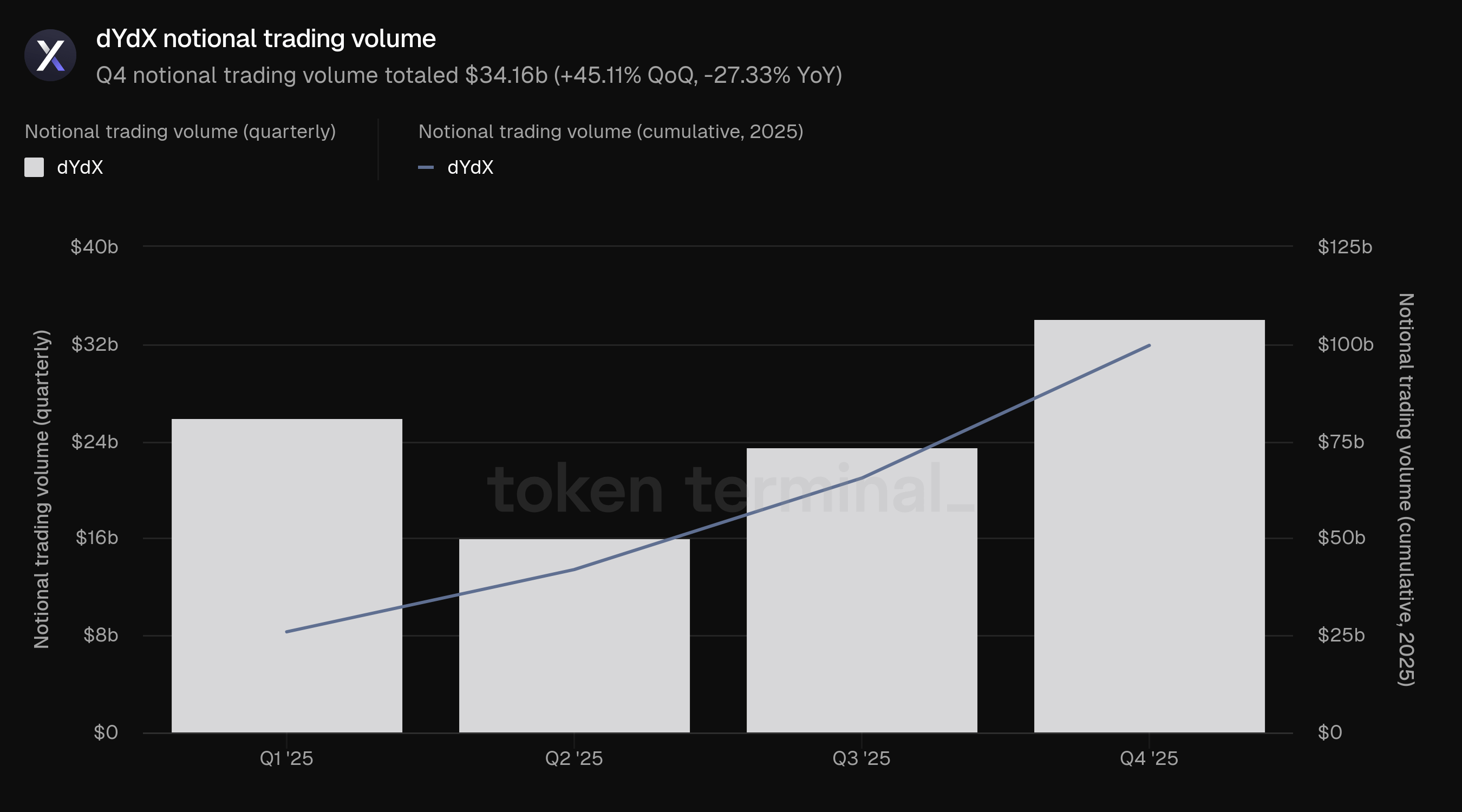Click the gray dYdX quarterly legend swatch
This screenshot has height=812, width=1462.
[34, 167]
